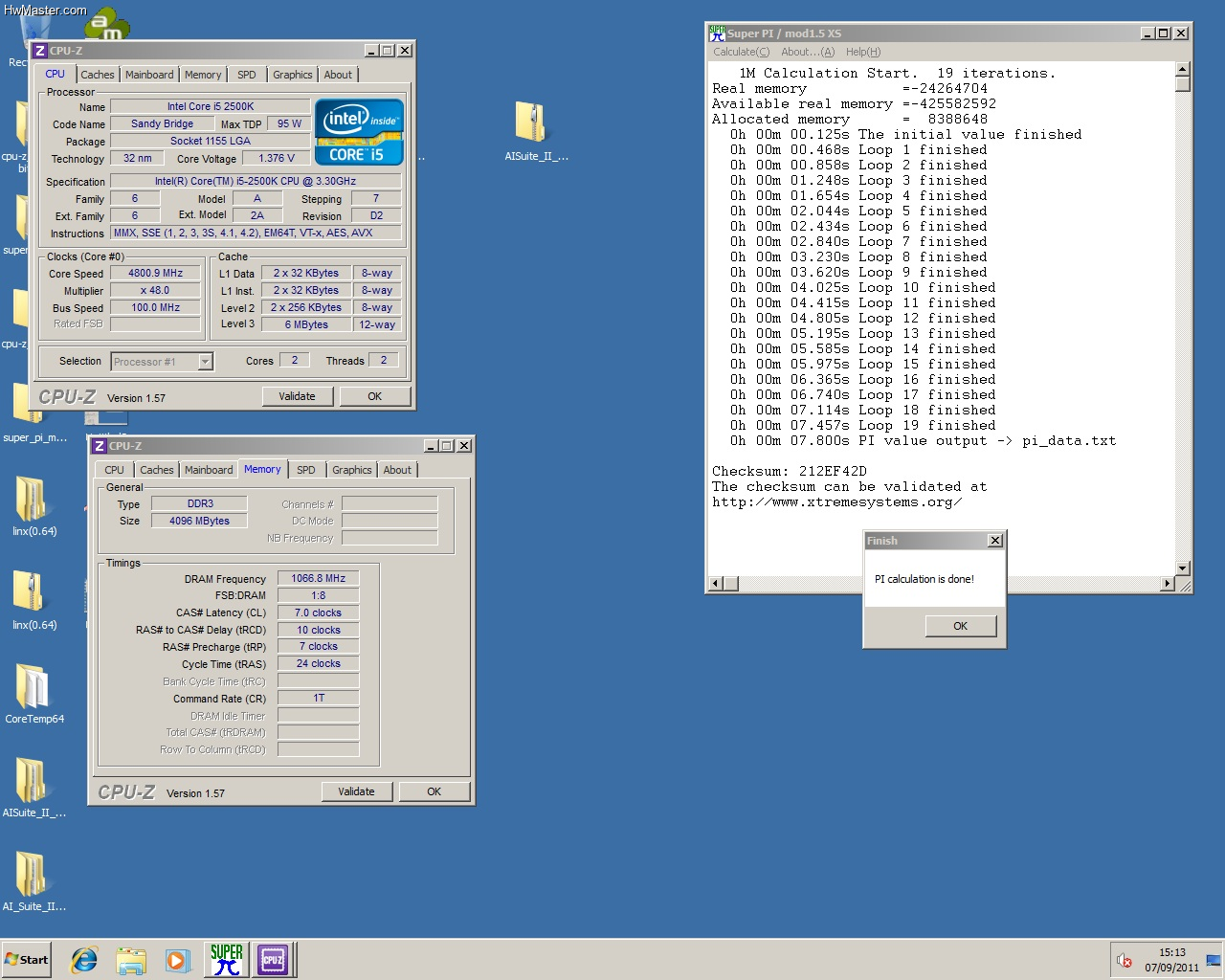Screen dimensions: 1225x980
Task: Open the CoreTemp64 folder on desktop
Action: pyautogui.click(x=34, y=693)
